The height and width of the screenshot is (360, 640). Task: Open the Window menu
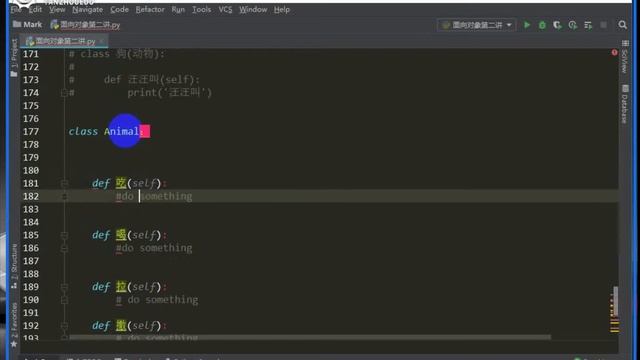(x=253, y=9)
